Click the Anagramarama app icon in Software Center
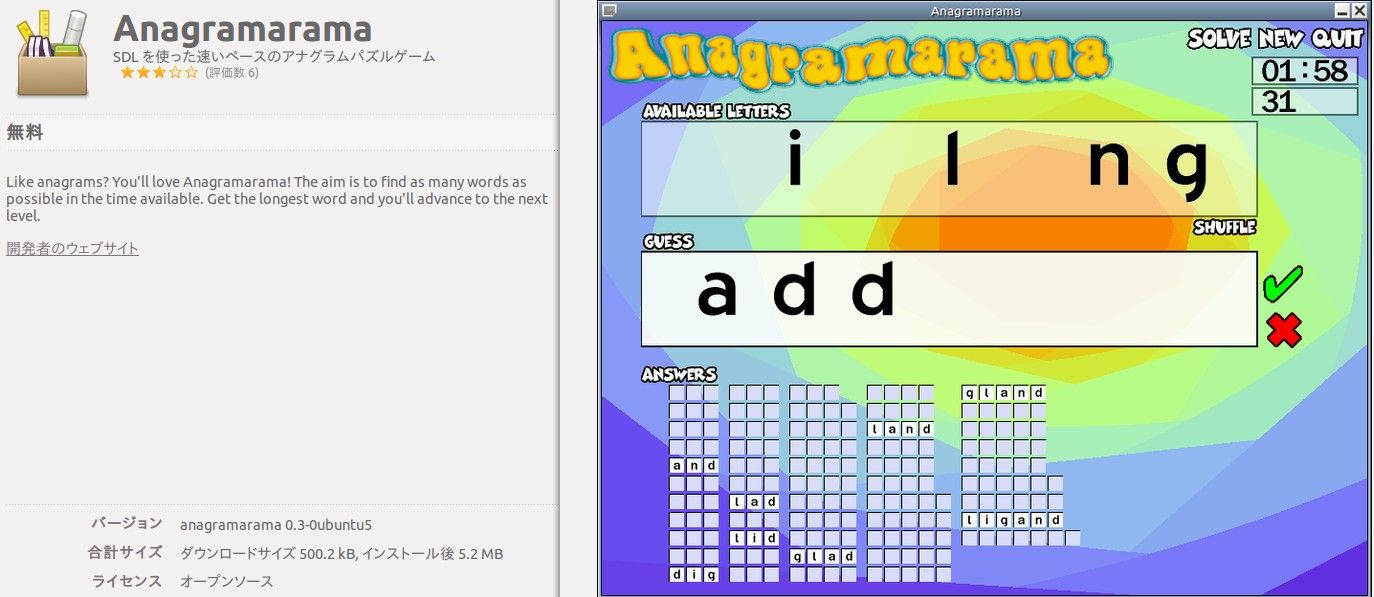 (x=53, y=52)
